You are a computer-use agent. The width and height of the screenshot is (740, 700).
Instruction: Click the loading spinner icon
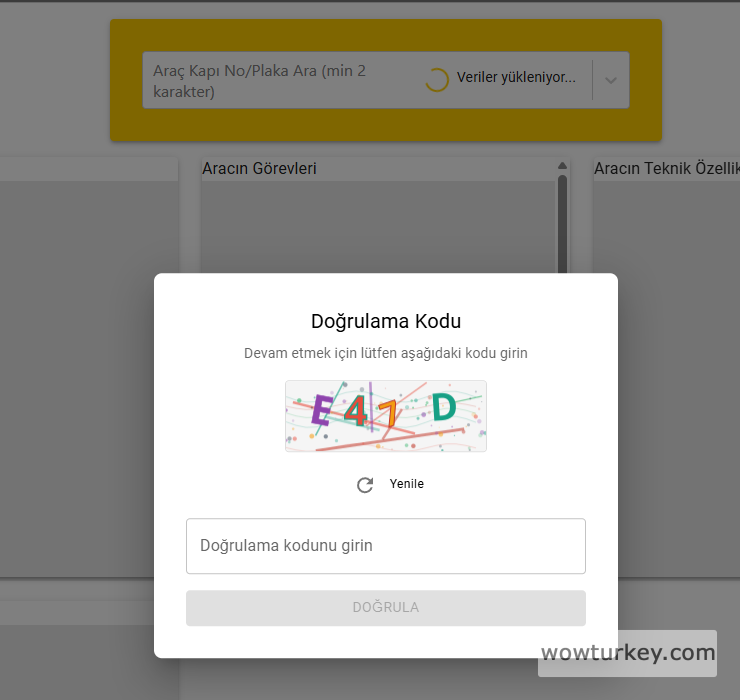[x=437, y=80]
